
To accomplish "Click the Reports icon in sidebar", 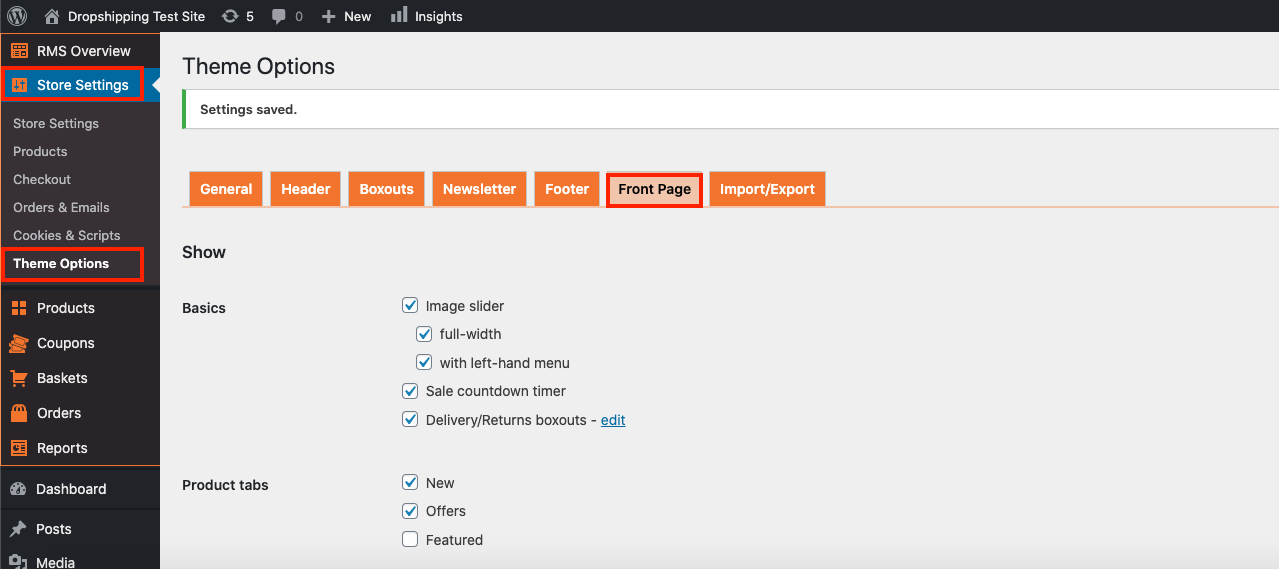I will [x=19, y=448].
